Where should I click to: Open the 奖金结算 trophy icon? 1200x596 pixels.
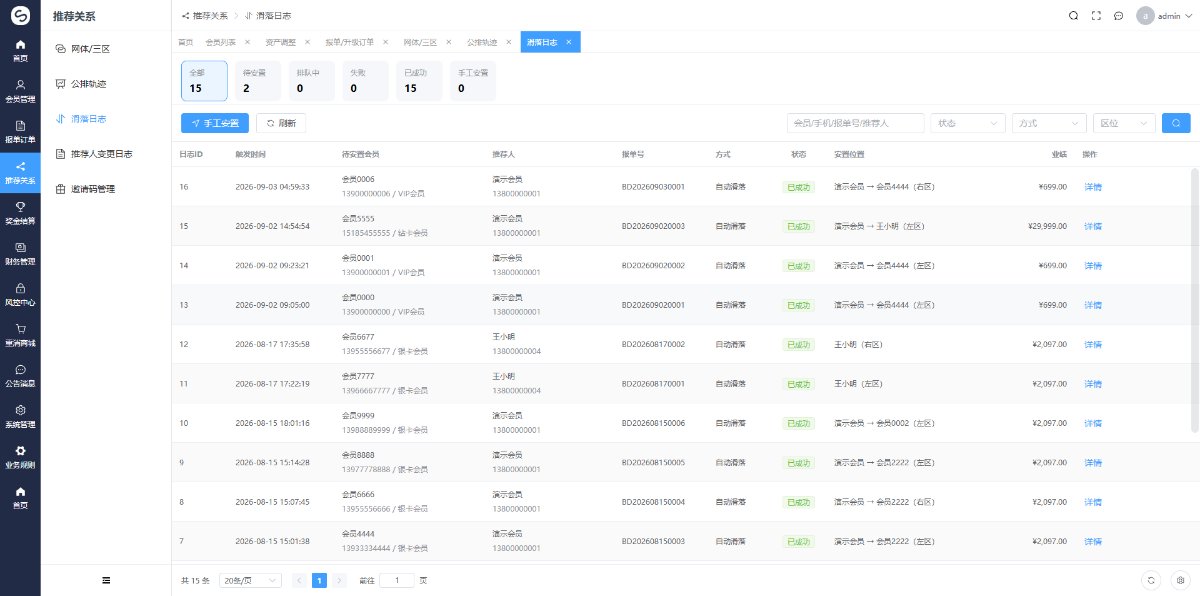20,213
